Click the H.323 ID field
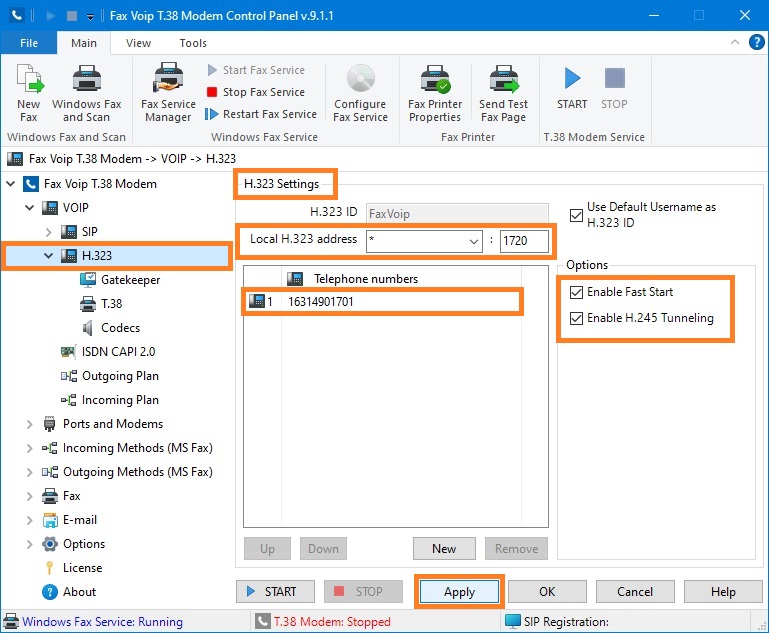The width and height of the screenshot is (769, 633). (457, 214)
